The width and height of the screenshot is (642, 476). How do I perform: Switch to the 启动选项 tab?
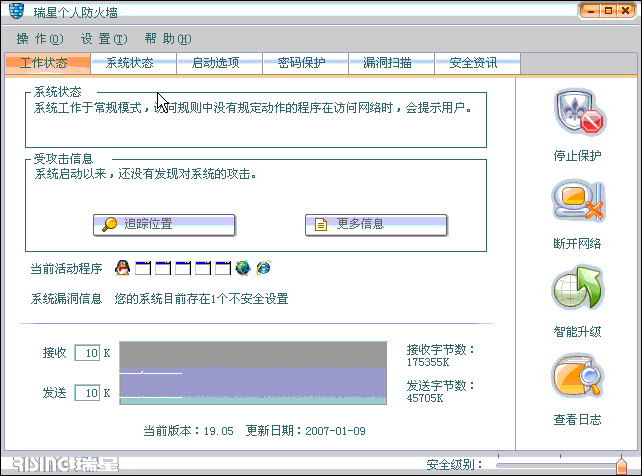click(x=219, y=63)
